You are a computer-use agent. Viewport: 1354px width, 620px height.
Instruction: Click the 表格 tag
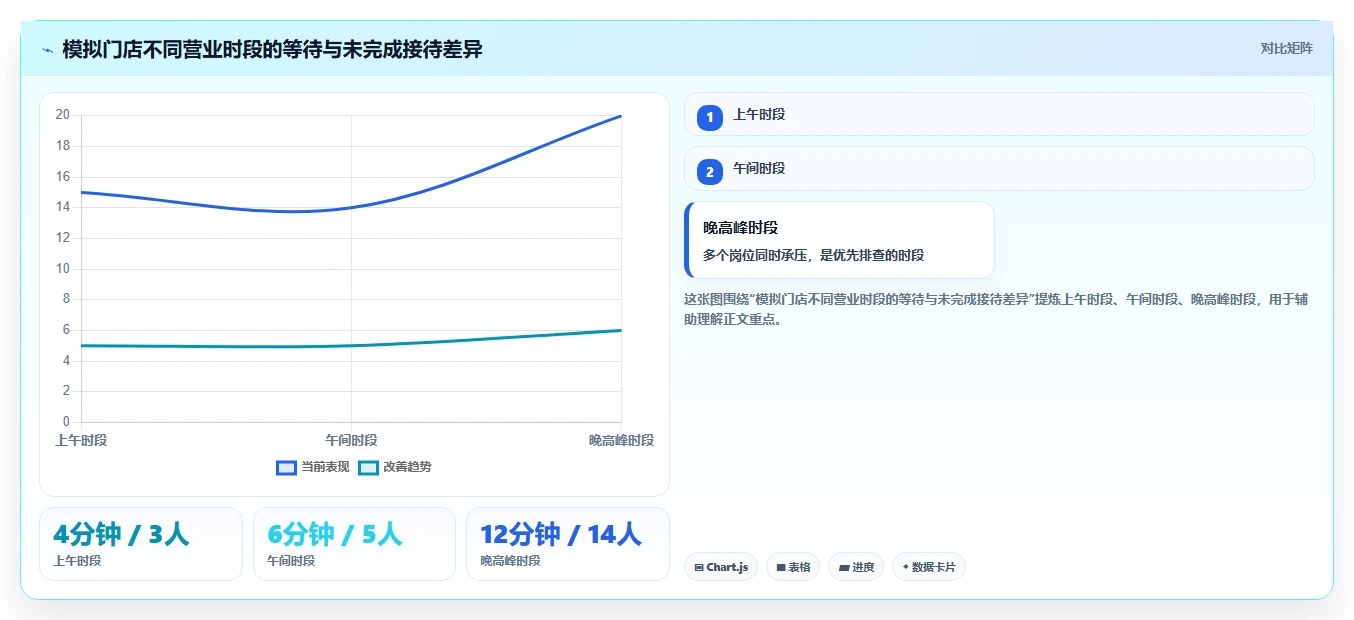point(792,567)
